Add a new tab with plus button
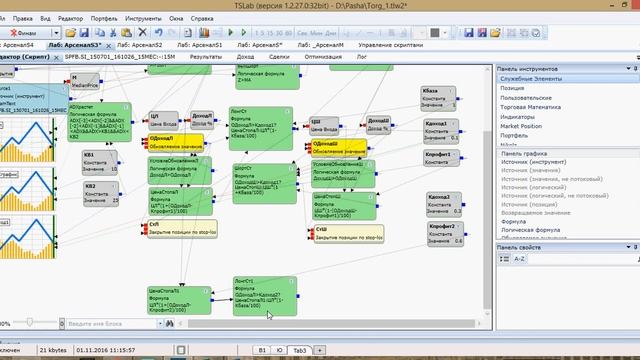This screenshot has height=360, width=640. coord(320,350)
